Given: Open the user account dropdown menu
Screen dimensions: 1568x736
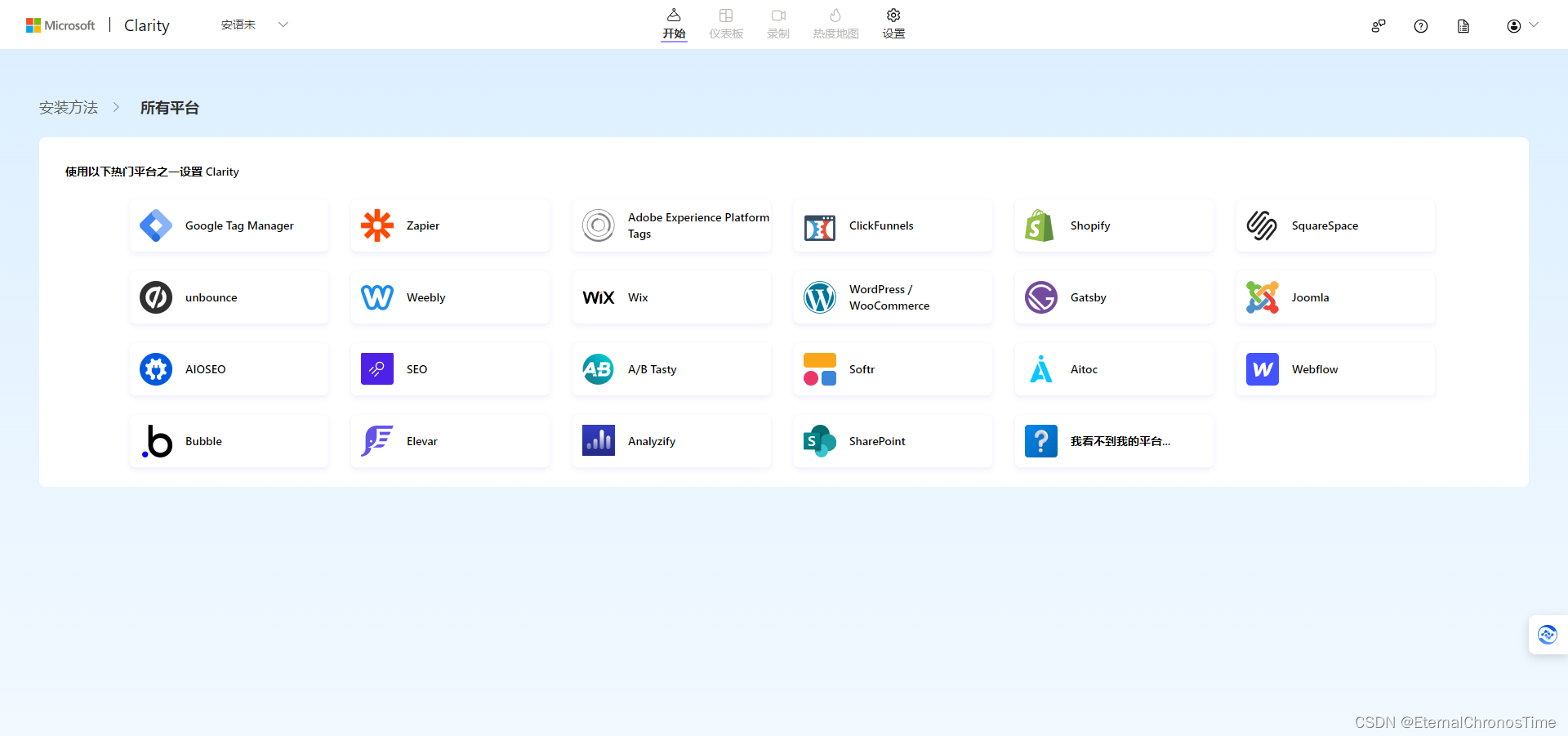Looking at the screenshot, I should click(1522, 26).
